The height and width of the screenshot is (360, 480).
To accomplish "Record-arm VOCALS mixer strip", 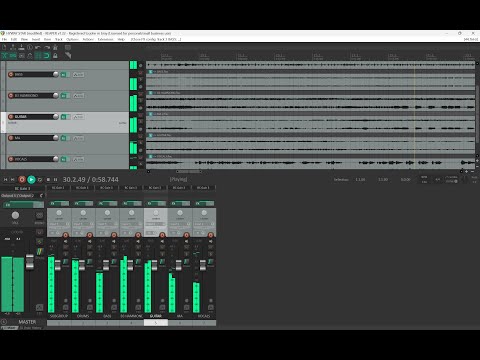I will [210, 235].
